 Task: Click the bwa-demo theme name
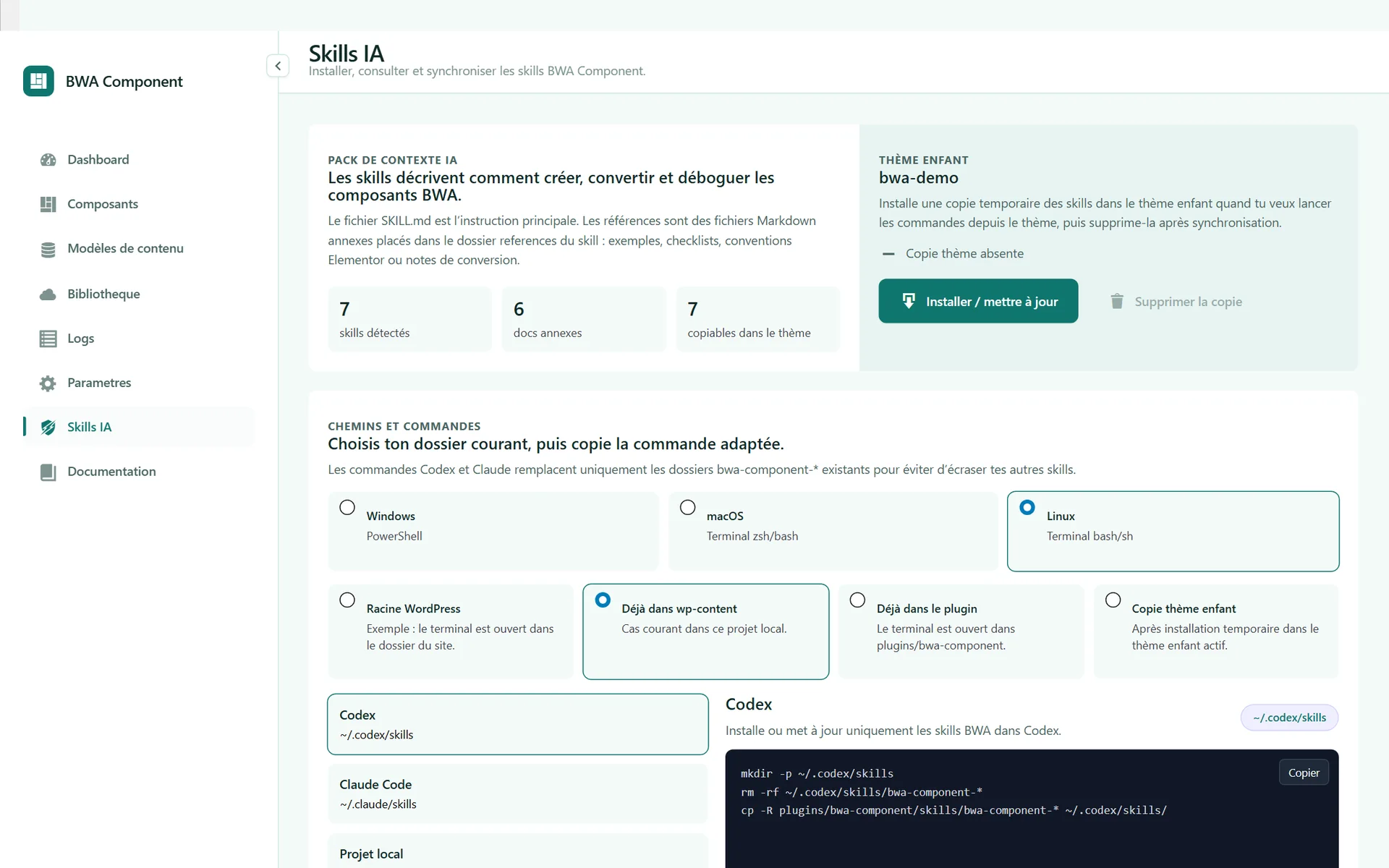pyautogui.click(x=919, y=178)
